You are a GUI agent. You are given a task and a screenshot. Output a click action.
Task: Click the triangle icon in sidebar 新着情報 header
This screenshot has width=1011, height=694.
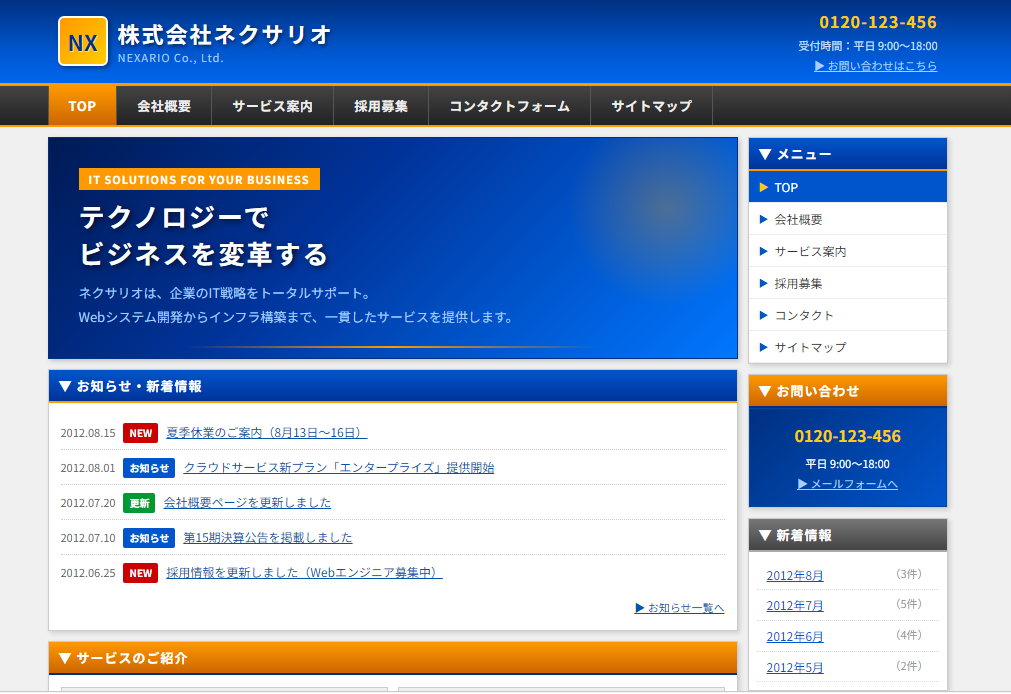765,535
